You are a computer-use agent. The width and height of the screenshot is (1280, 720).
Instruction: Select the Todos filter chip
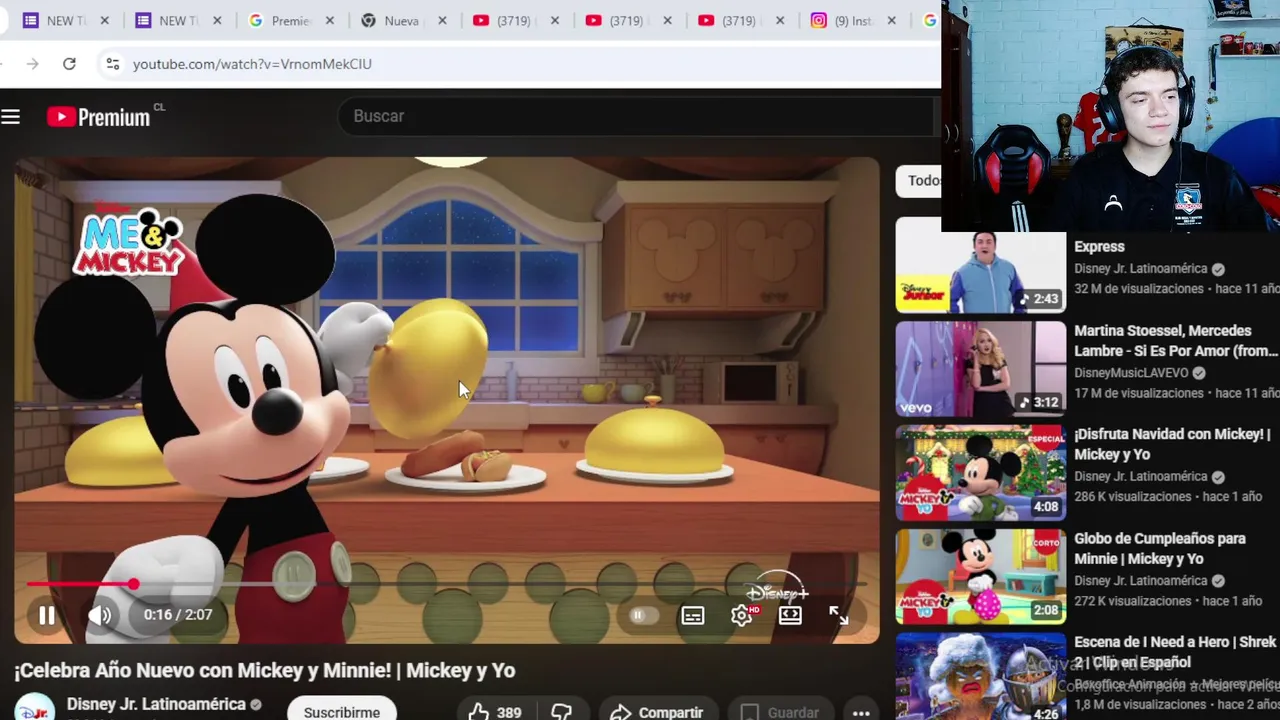pos(920,180)
